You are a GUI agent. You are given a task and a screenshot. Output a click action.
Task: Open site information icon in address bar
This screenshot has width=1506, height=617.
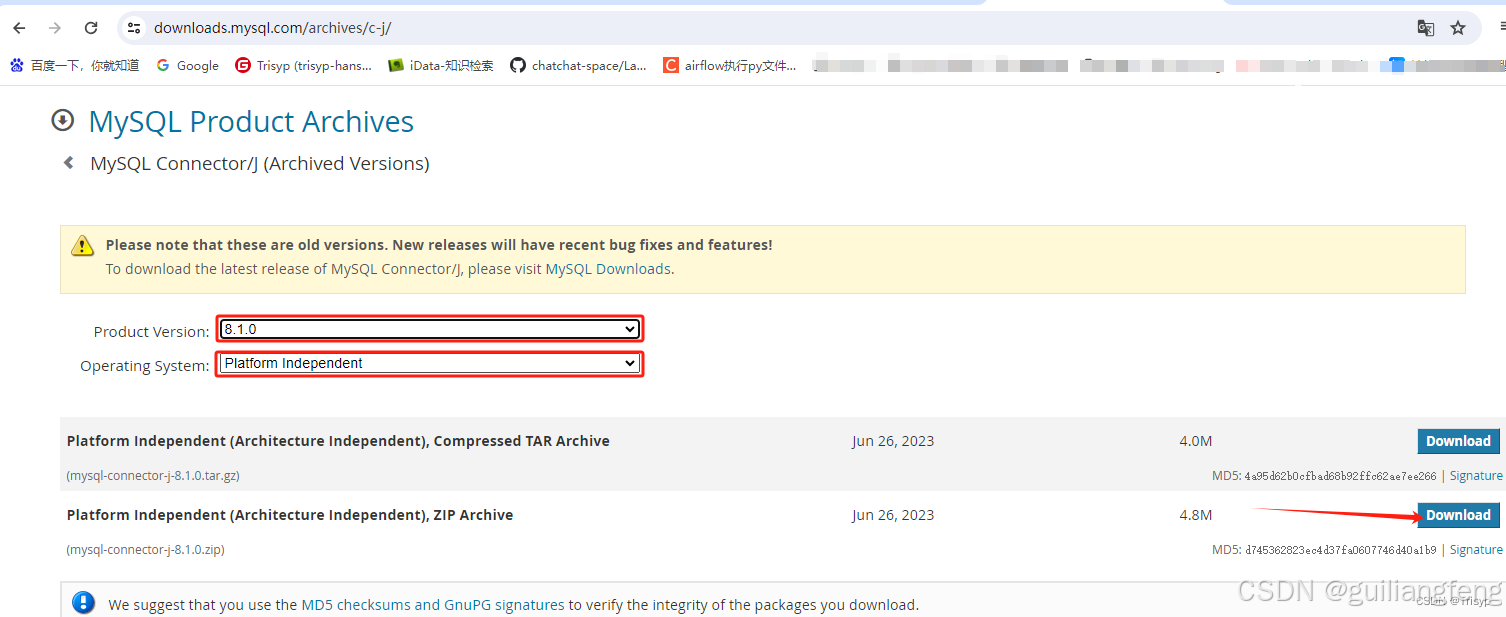[134, 28]
